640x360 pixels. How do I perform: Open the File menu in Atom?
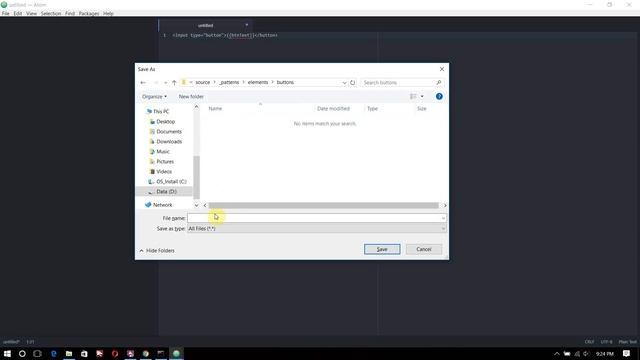tap(6, 13)
